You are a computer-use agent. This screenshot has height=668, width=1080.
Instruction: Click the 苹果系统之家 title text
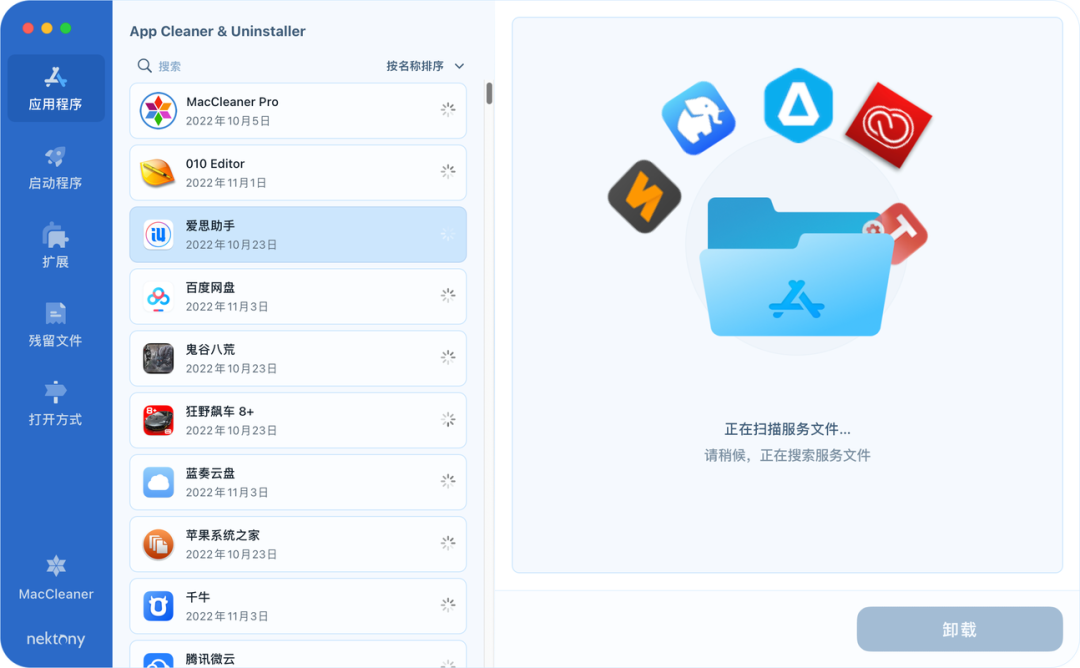point(222,535)
